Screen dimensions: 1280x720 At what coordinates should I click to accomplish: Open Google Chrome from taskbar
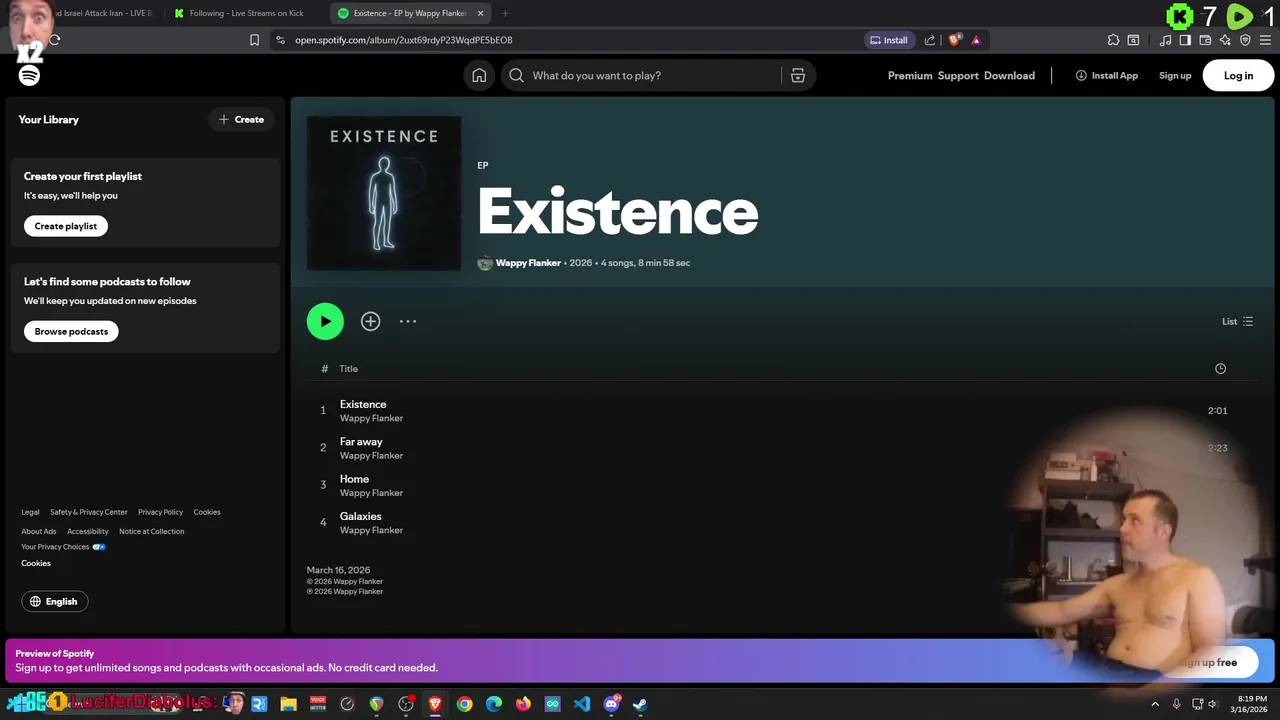(x=465, y=704)
